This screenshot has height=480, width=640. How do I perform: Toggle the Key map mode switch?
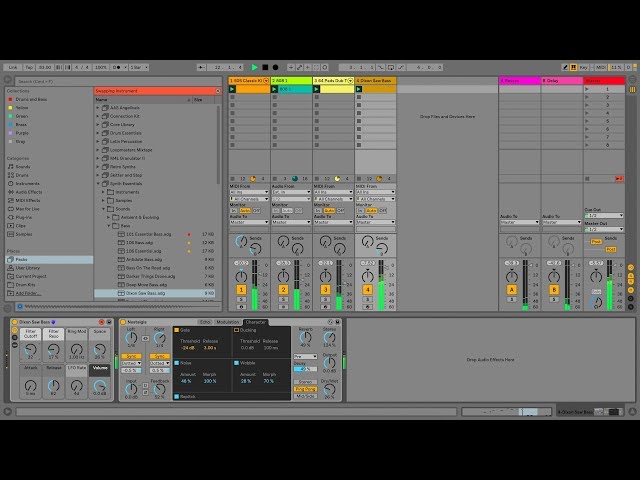point(584,67)
